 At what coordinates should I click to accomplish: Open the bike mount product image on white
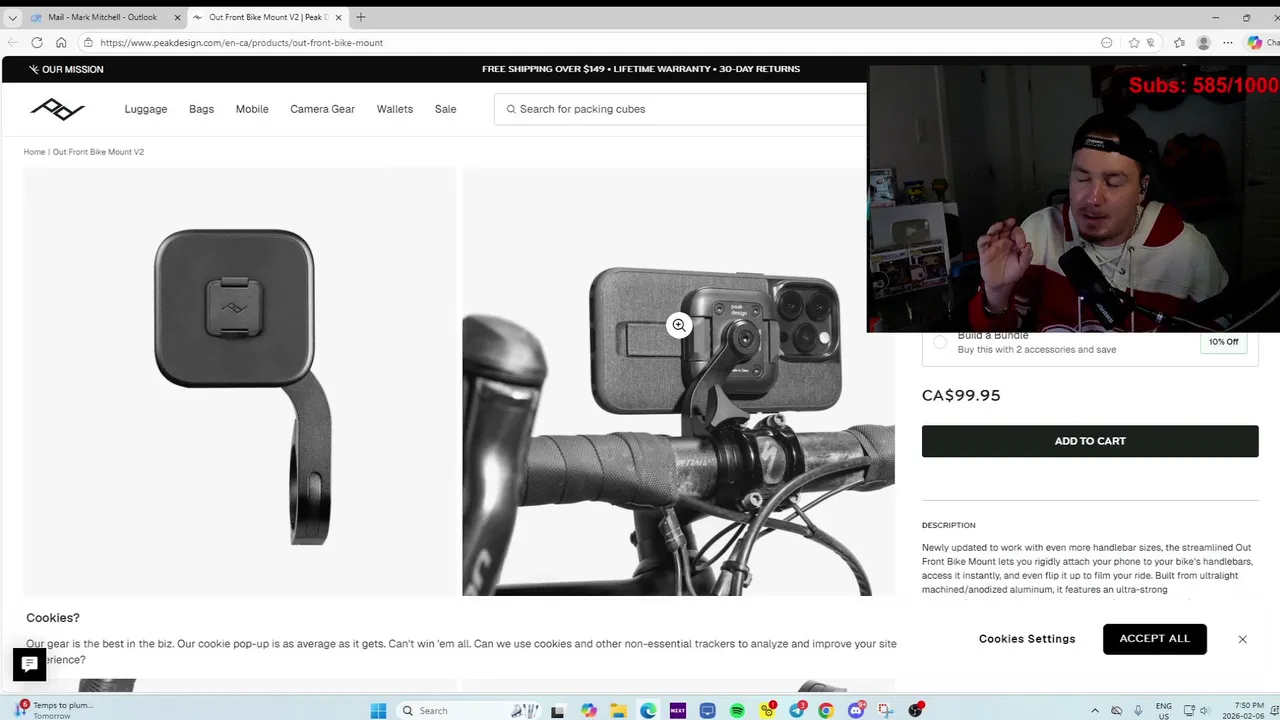(240, 382)
